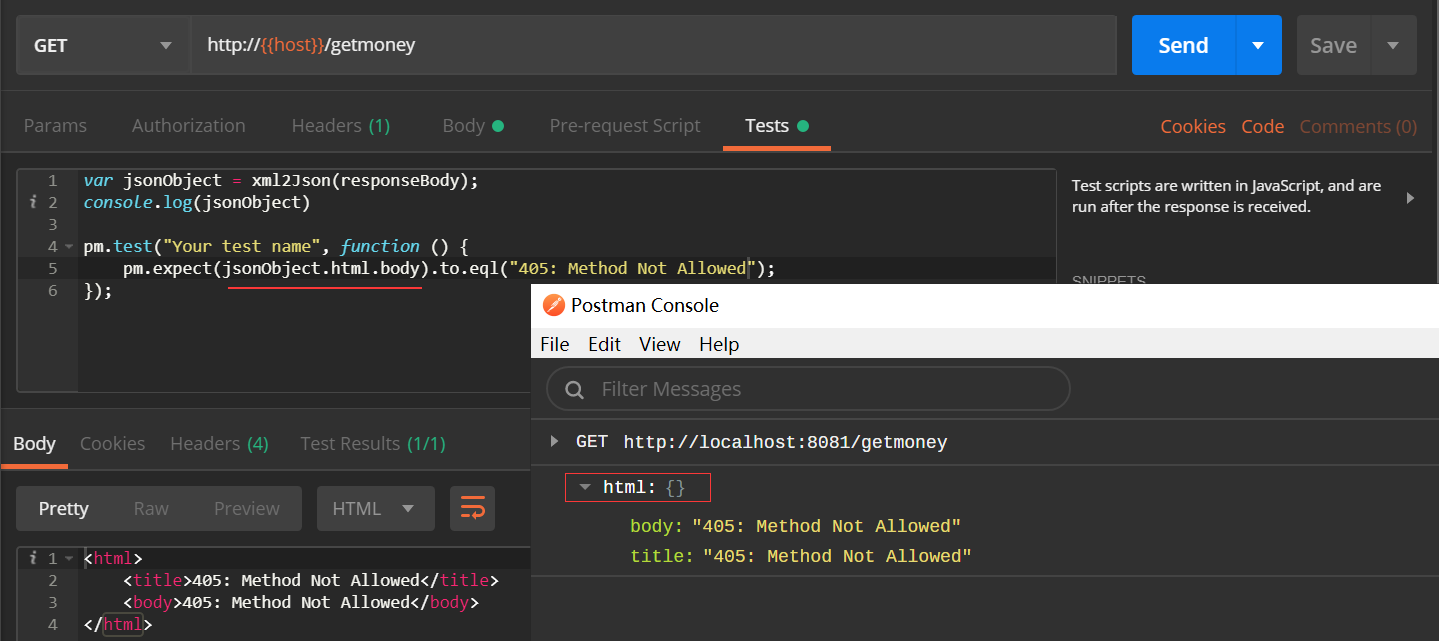This screenshot has width=1439, height=641.
Task: Expand the GET getmoney entry in console
Action: tap(553, 440)
